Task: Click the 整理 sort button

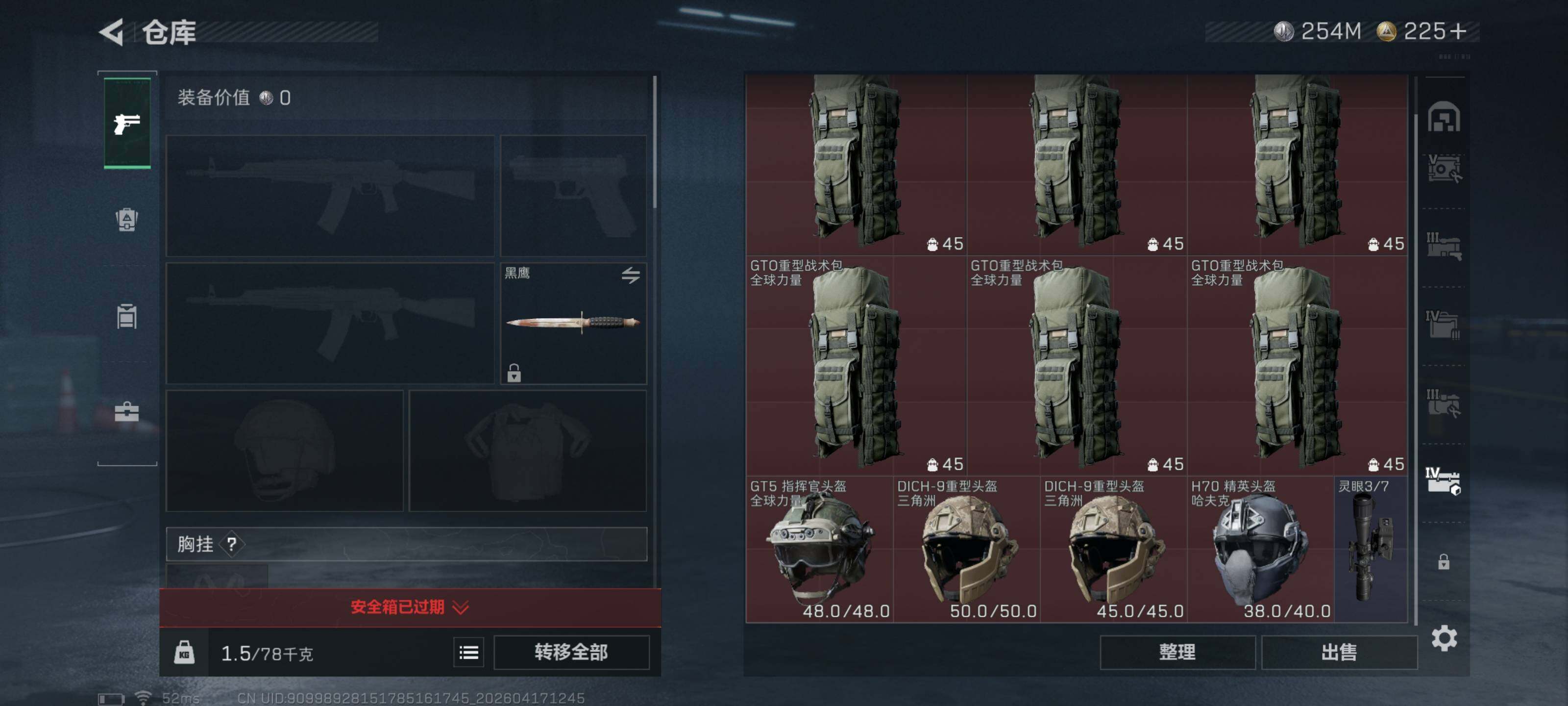Action: click(x=1177, y=653)
